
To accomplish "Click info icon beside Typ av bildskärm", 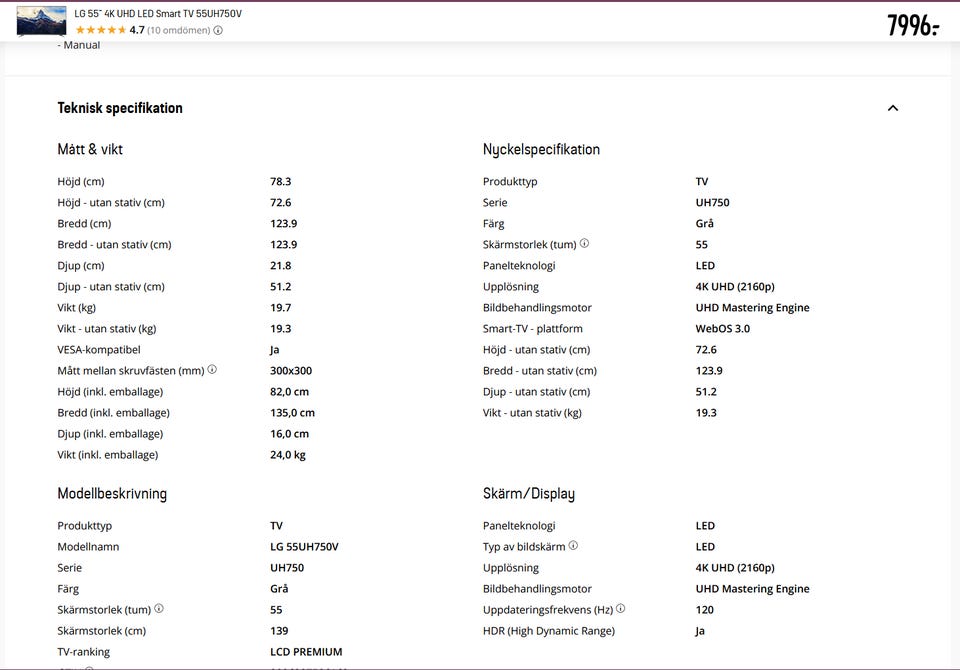I will point(573,545).
